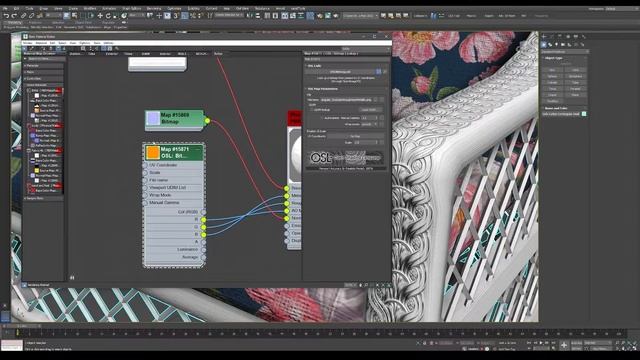The height and width of the screenshot is (360, 640).
Task: Open the Render Setup icon
Action: pyautogui.click(x=320, y=16)
